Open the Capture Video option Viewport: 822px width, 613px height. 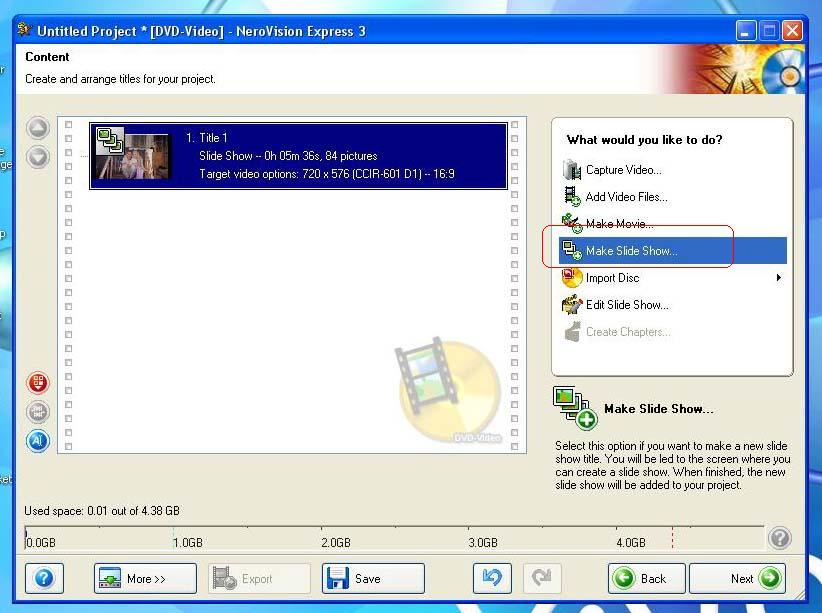(x=623, y=170)
